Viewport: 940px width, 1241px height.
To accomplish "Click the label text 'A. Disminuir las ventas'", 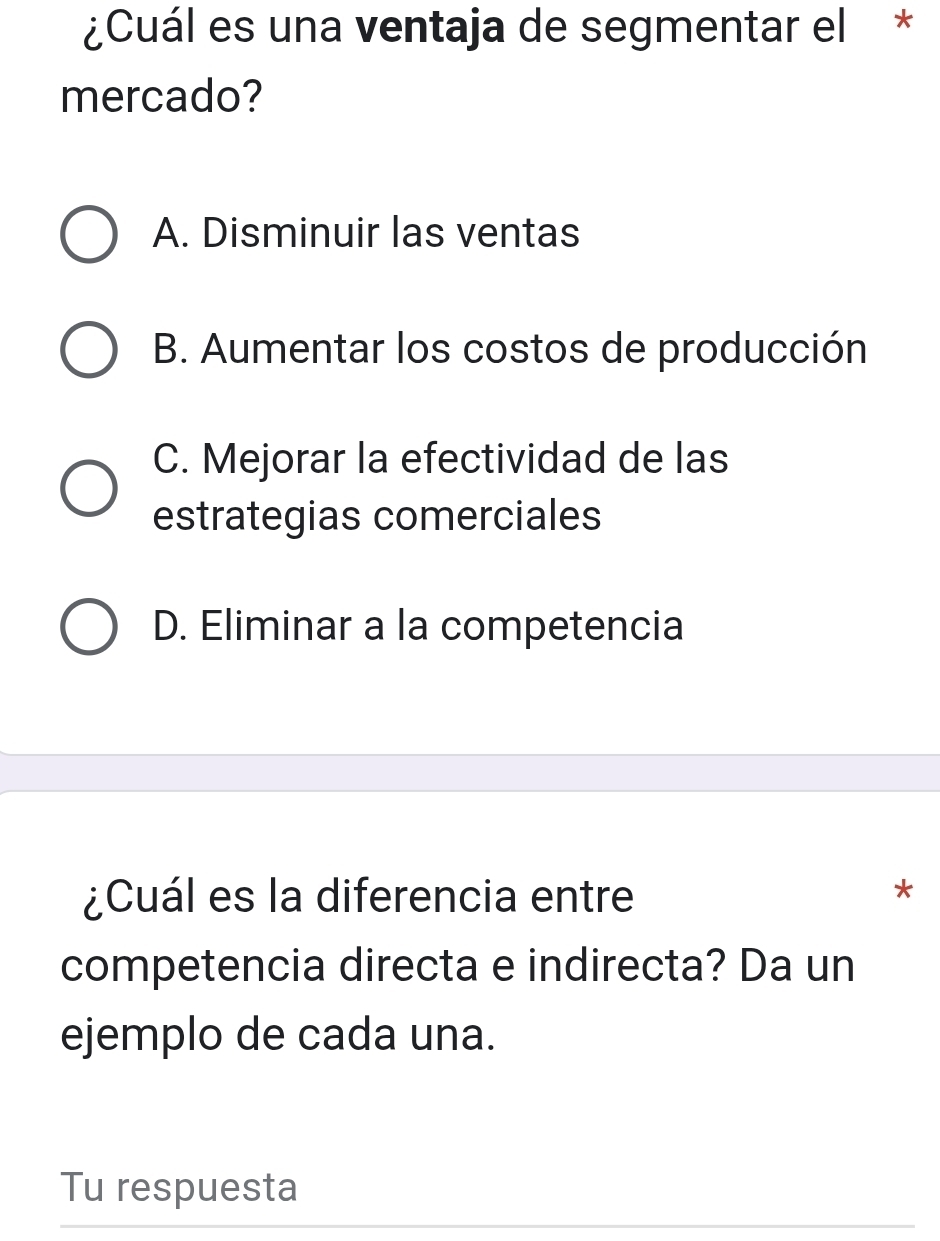I will coord(367,234).
